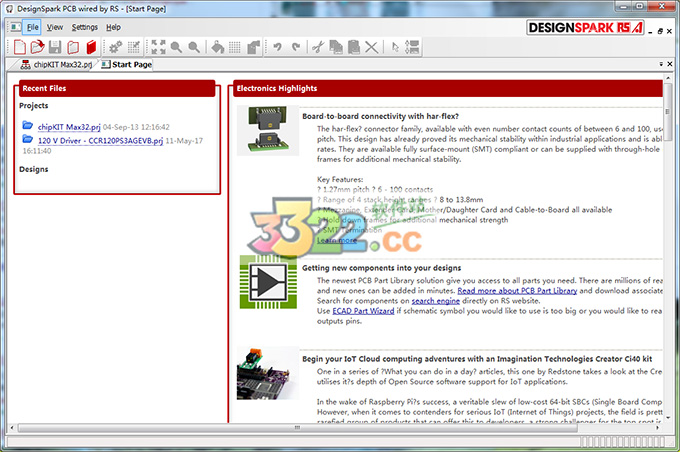Open recent project 120 V Driver - CCR120PS3AGEVB.prj

tap(101, 141)
